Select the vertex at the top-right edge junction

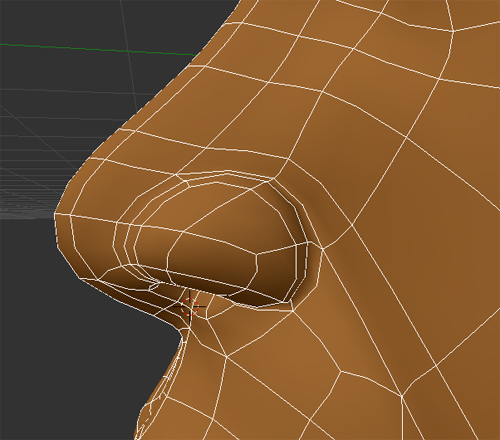pos(453,31)
